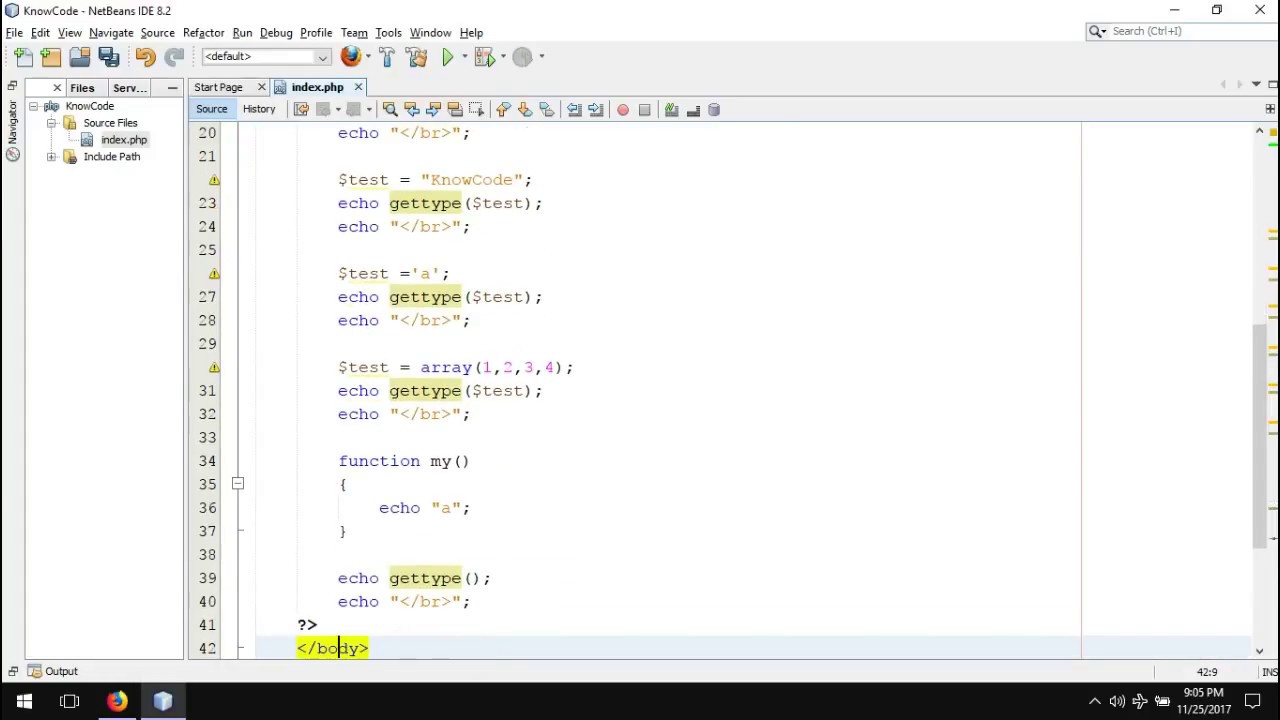The image size is (1280, 720).
Task: Open the dropdown arrow beside Profile Project
Action: tap(541, 57)
